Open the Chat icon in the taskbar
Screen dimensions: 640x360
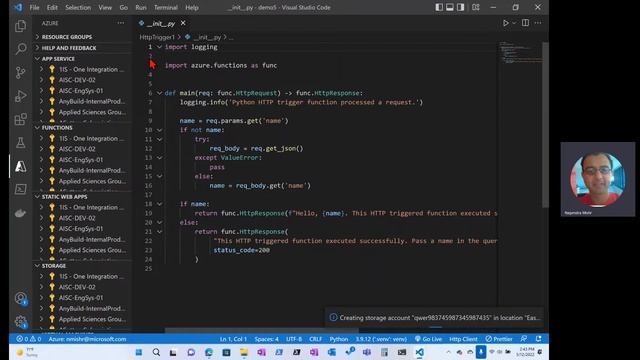pos(191,352)
